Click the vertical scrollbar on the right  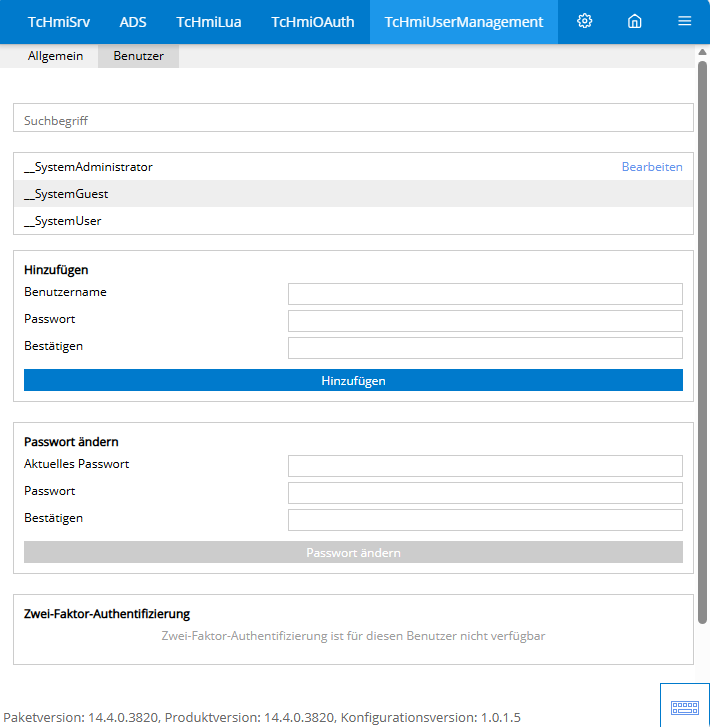(702, 340)
